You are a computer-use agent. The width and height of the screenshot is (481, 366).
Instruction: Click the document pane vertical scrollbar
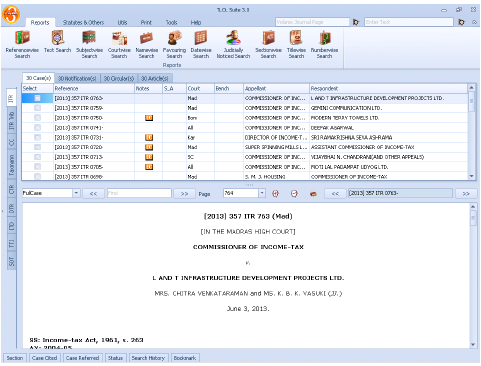tap(473, 276)
